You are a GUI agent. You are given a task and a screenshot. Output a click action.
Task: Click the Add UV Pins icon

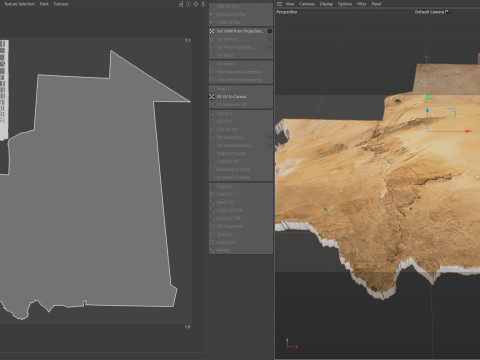(211, 6)
